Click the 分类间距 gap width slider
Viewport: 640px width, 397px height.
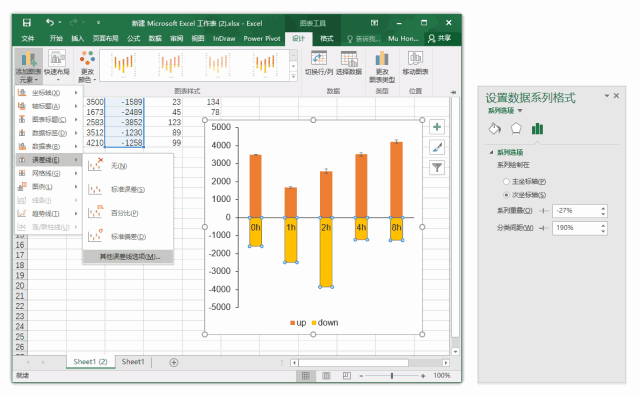(544, 228)
